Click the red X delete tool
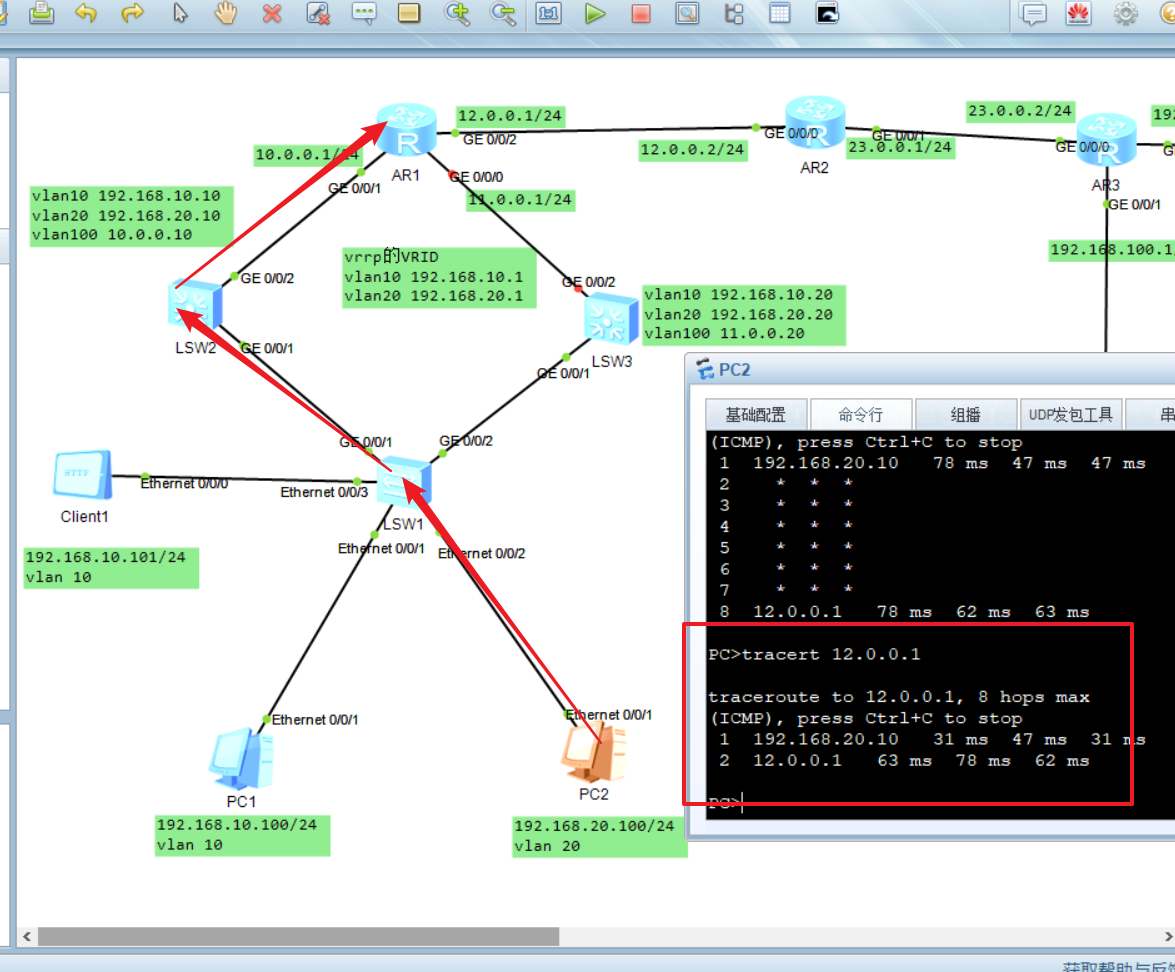This screenshot has height=972, width=1175. 272,13
